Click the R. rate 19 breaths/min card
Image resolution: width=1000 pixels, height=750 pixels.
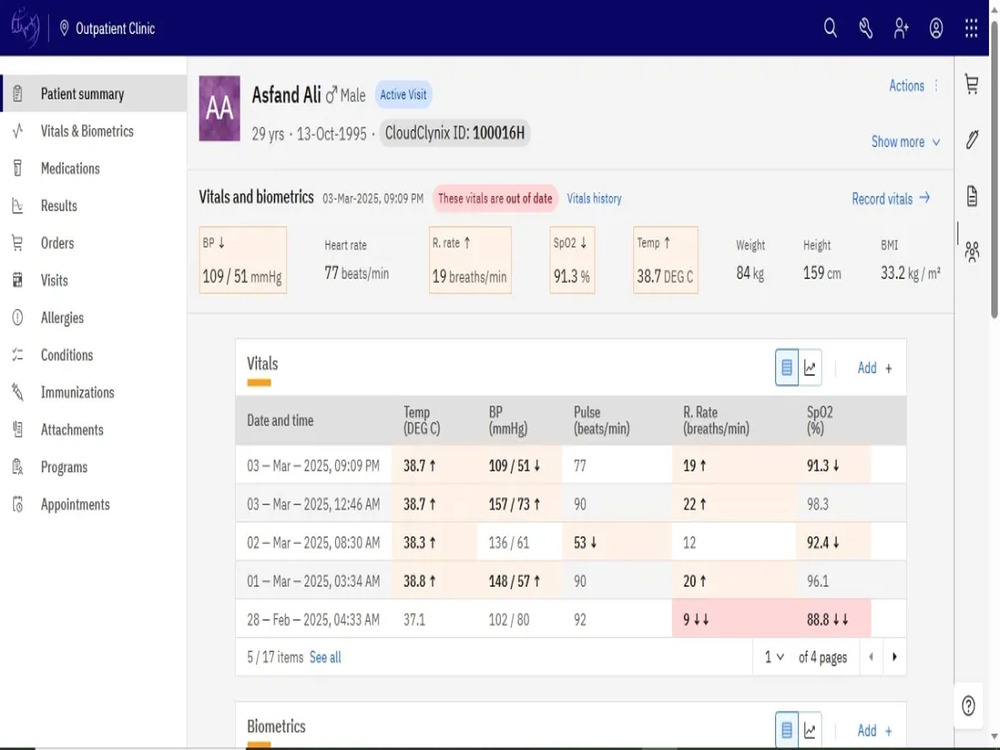tap(470, 260)
